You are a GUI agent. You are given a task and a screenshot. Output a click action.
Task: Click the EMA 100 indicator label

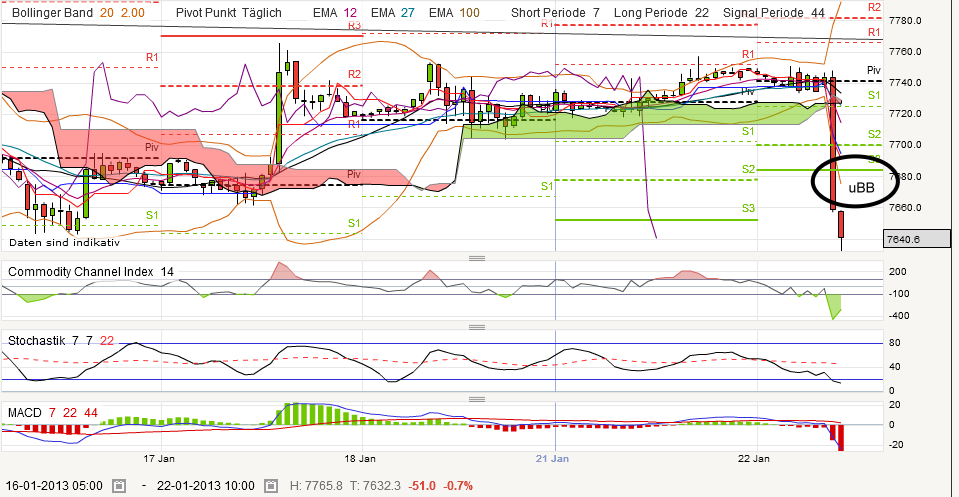click(x=454, y=12)
